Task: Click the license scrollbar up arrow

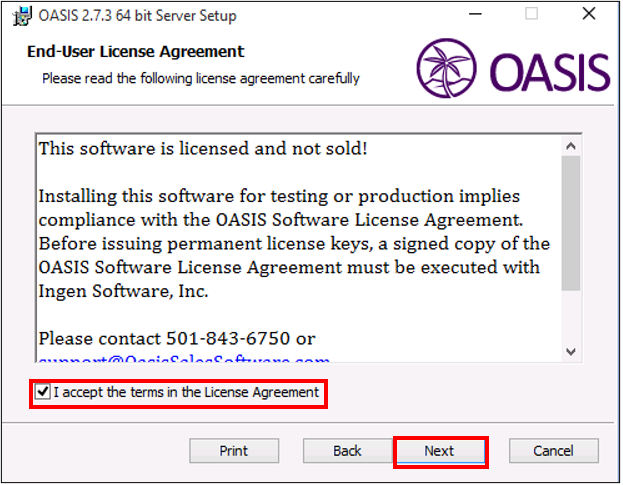Action: click(571, 147)
